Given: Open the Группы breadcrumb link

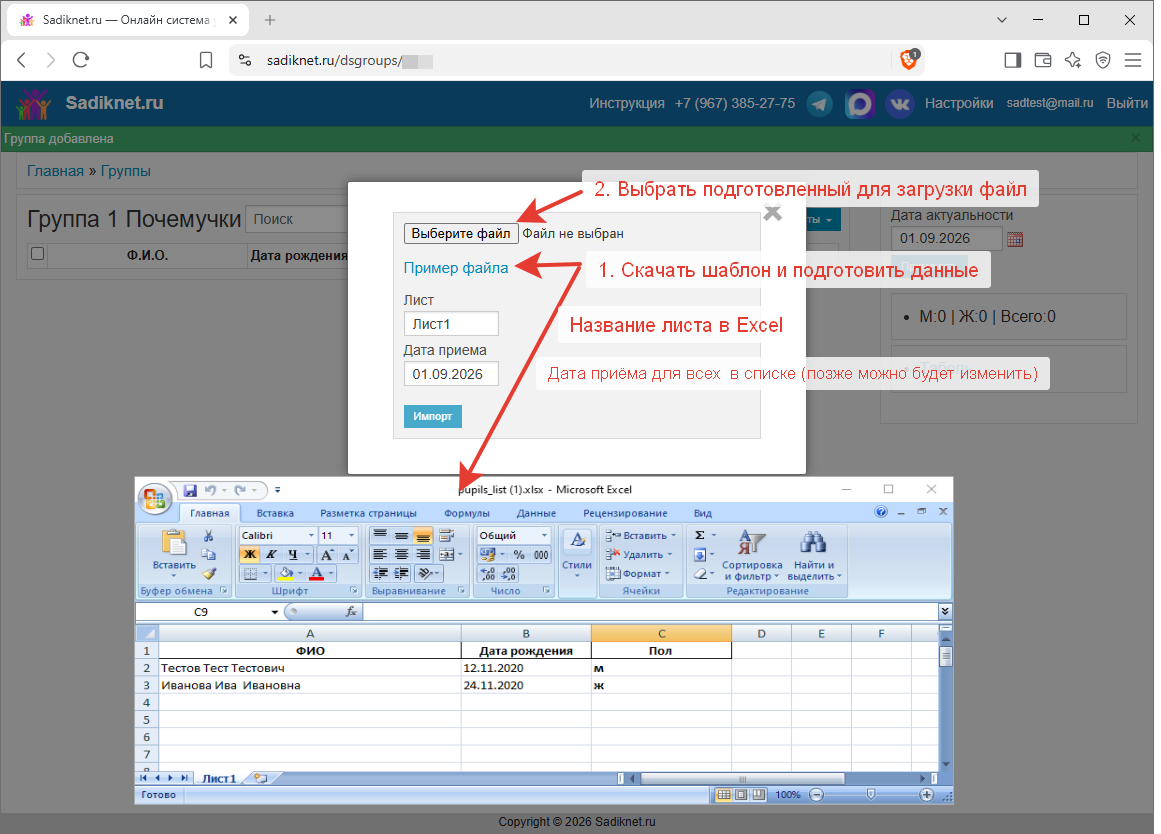Looking at the screenshot, I should tap(126, 171).
